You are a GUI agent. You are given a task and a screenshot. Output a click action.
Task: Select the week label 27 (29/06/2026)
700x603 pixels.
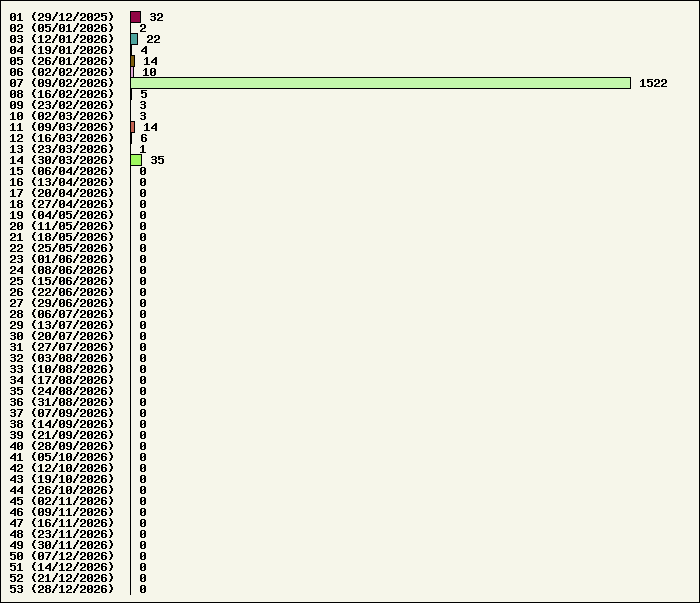click(x=62, y=303)
